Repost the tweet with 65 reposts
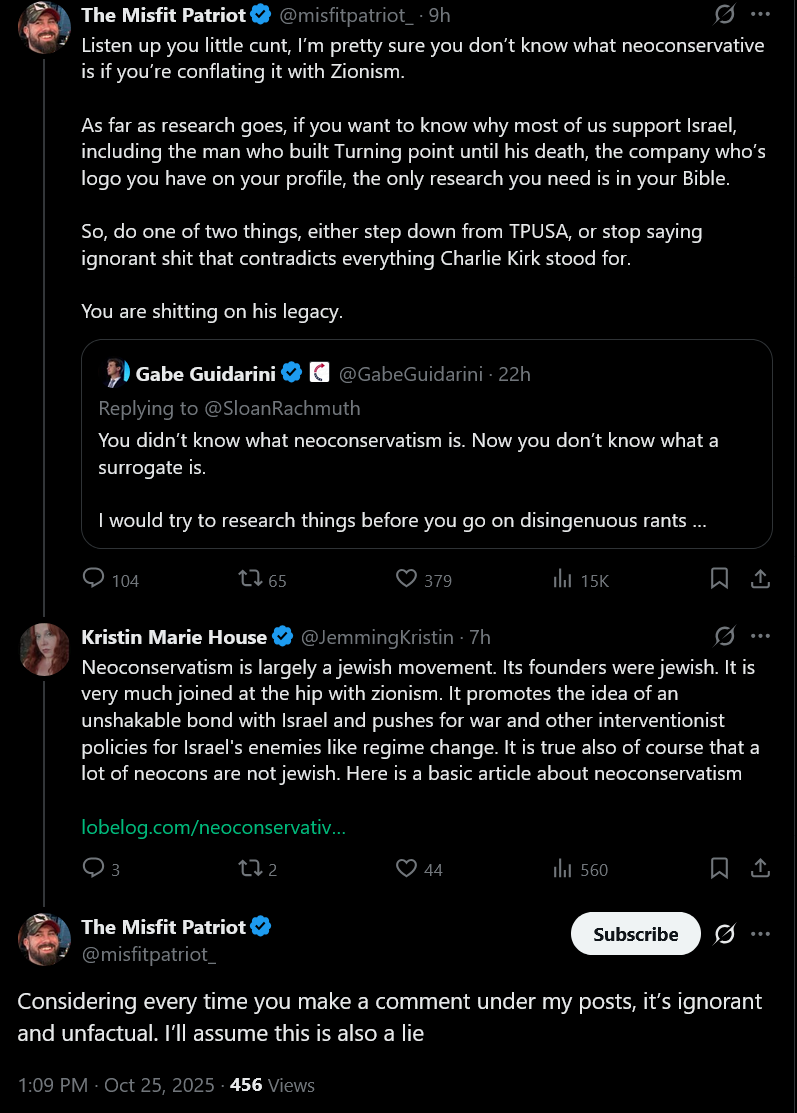 point(250,579)
